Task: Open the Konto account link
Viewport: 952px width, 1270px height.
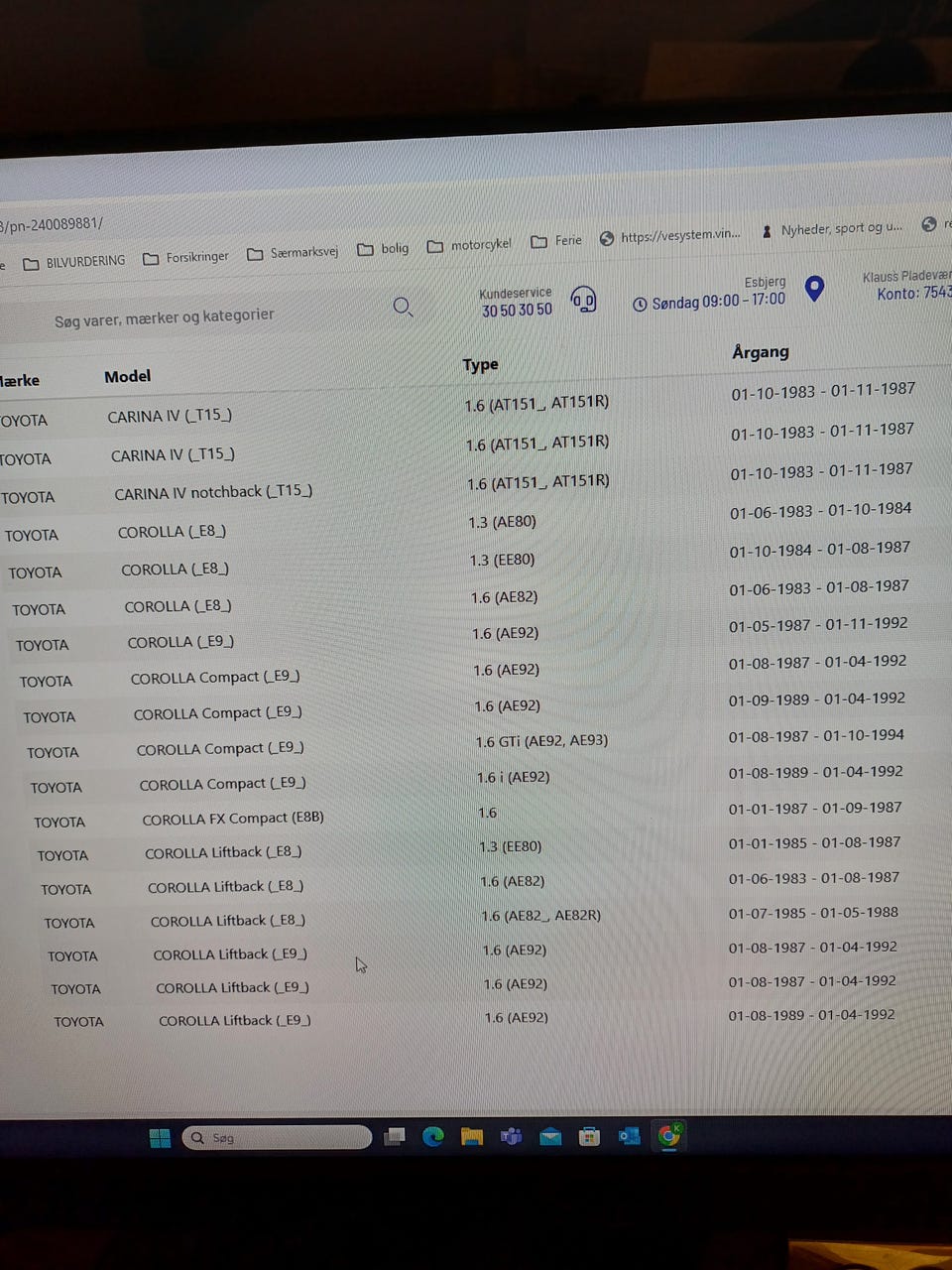Action: [x=912, y=293]
